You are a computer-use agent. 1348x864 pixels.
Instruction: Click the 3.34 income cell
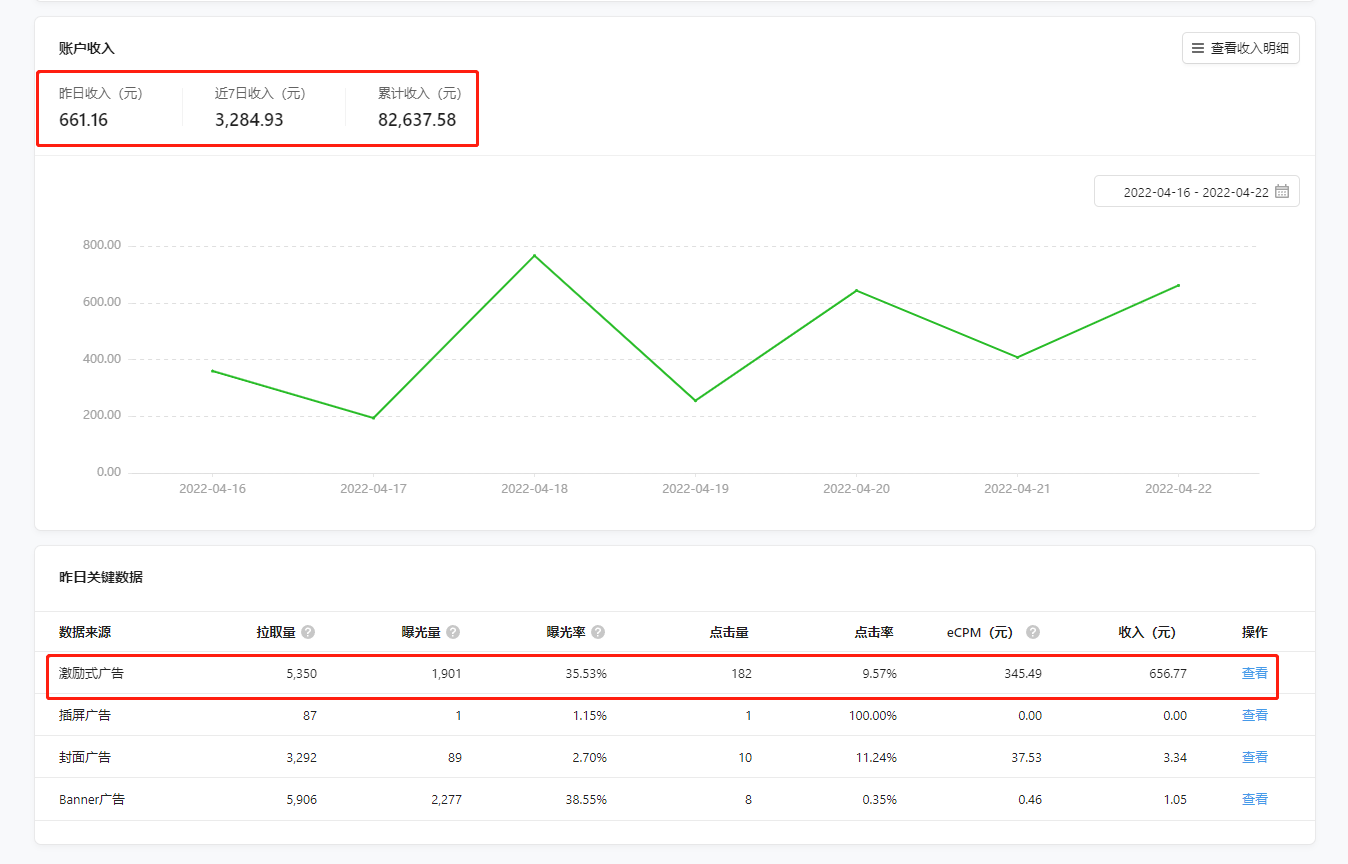tap(1175, 758)
